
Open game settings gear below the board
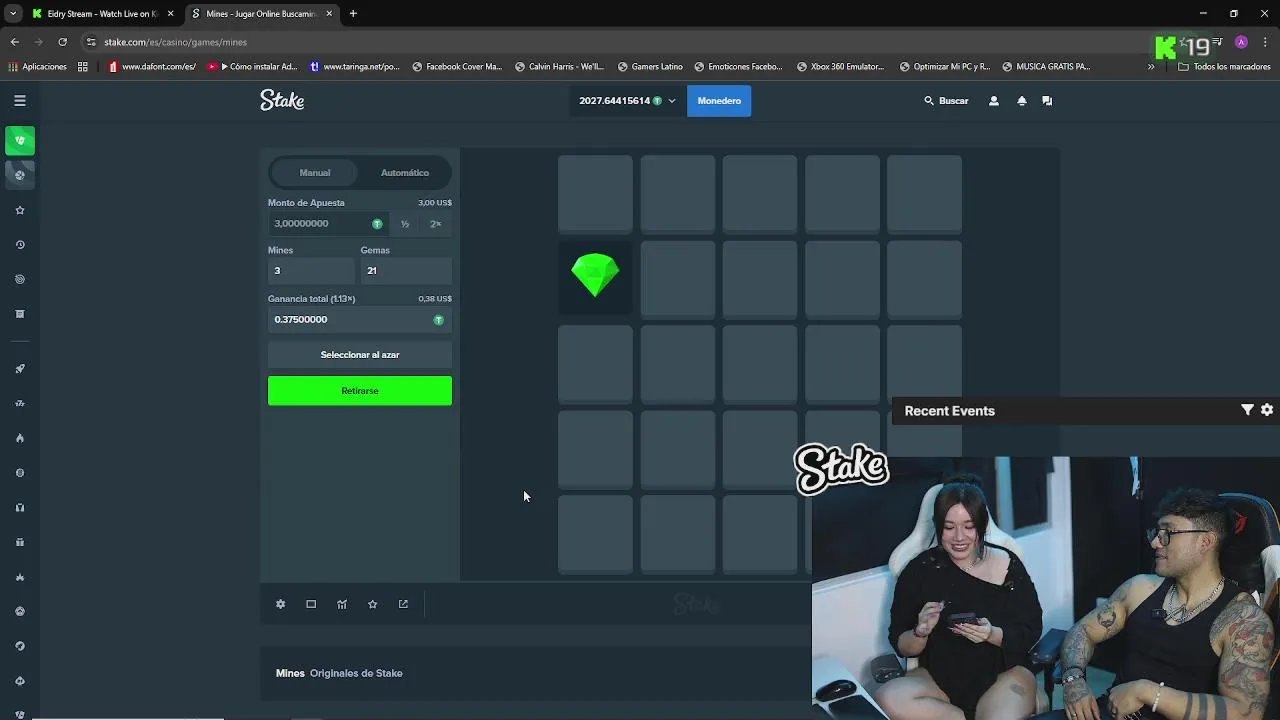280,604
